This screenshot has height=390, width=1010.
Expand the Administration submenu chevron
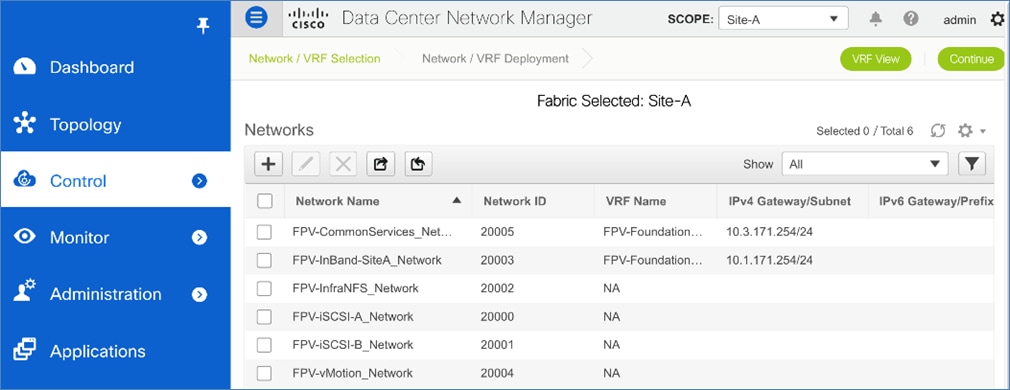pos(200,294)
